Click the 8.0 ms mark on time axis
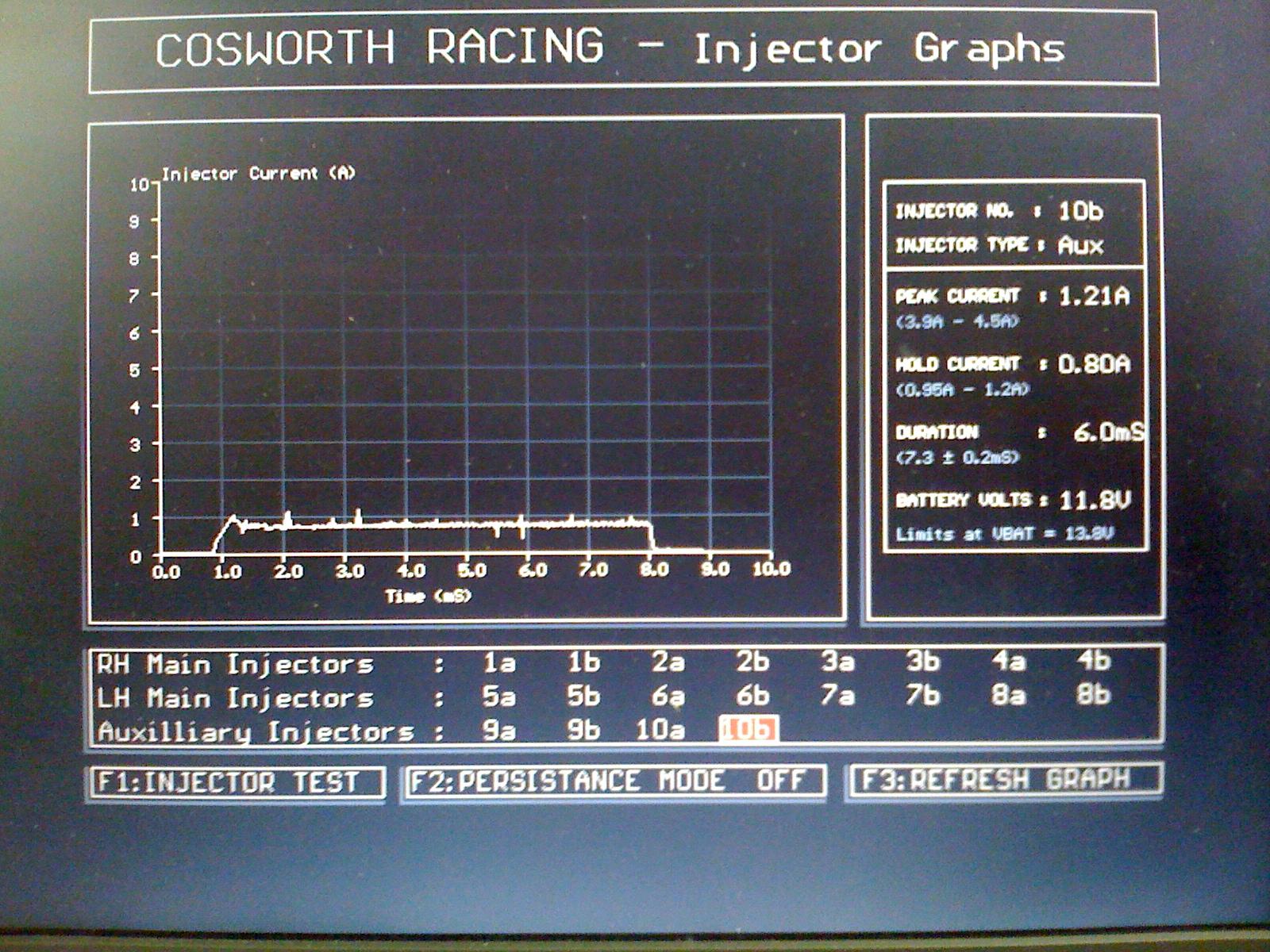Image resolution: width=1270 pixels, height=952 pixels. coord(654,569)
